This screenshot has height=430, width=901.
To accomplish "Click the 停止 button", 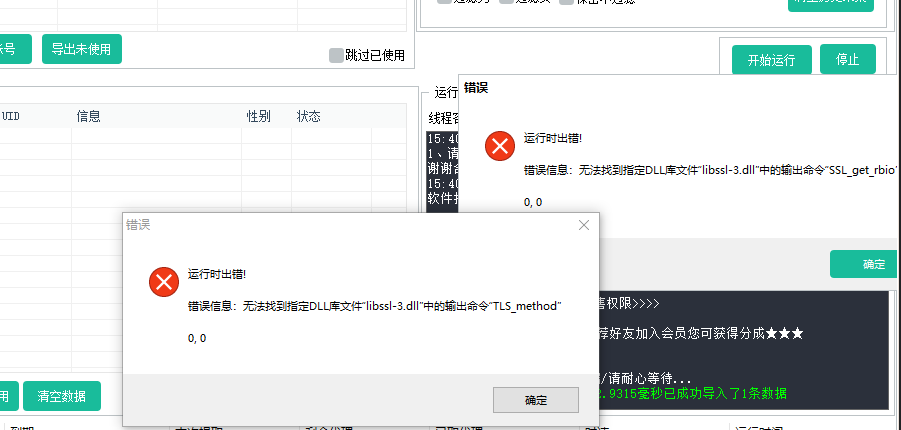I will point(848,59).
